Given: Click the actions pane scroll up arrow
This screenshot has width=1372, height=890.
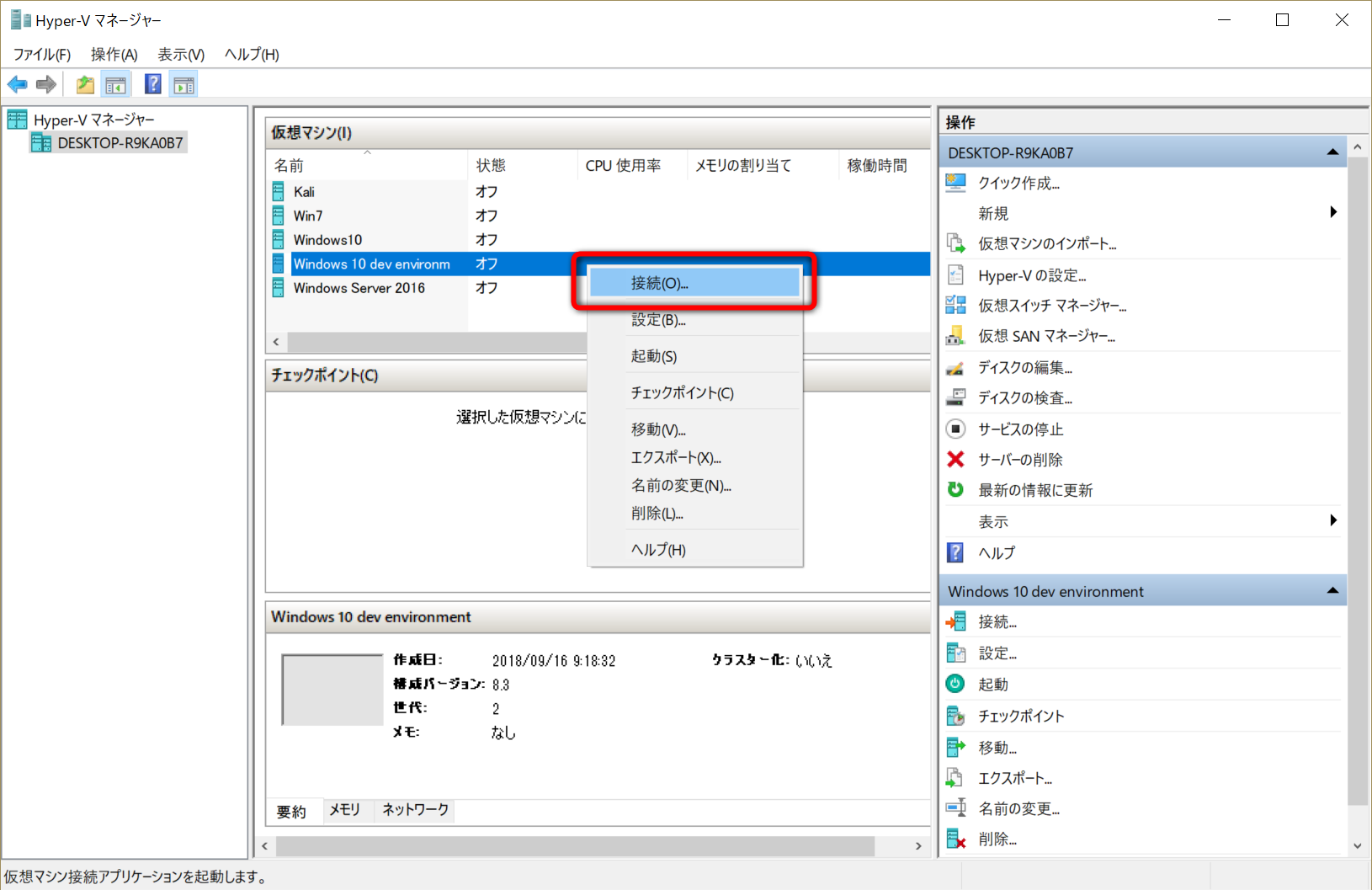Looking at the screenshot, I should 1357,147.
